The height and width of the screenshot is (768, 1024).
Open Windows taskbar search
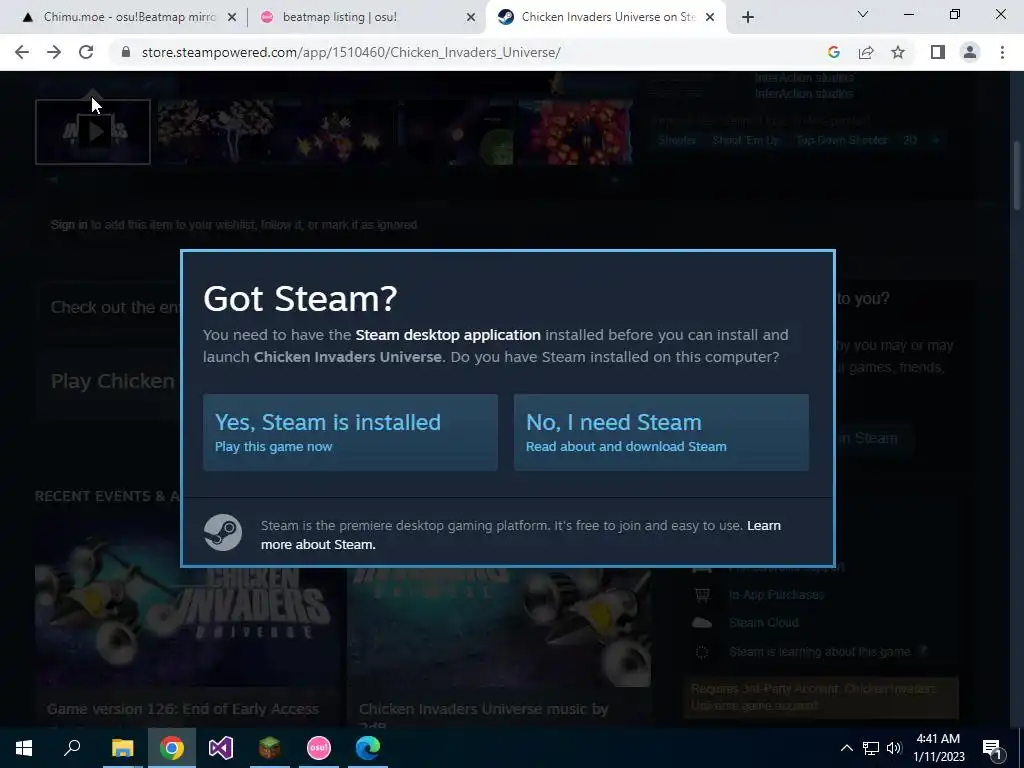tap(72, 748)
